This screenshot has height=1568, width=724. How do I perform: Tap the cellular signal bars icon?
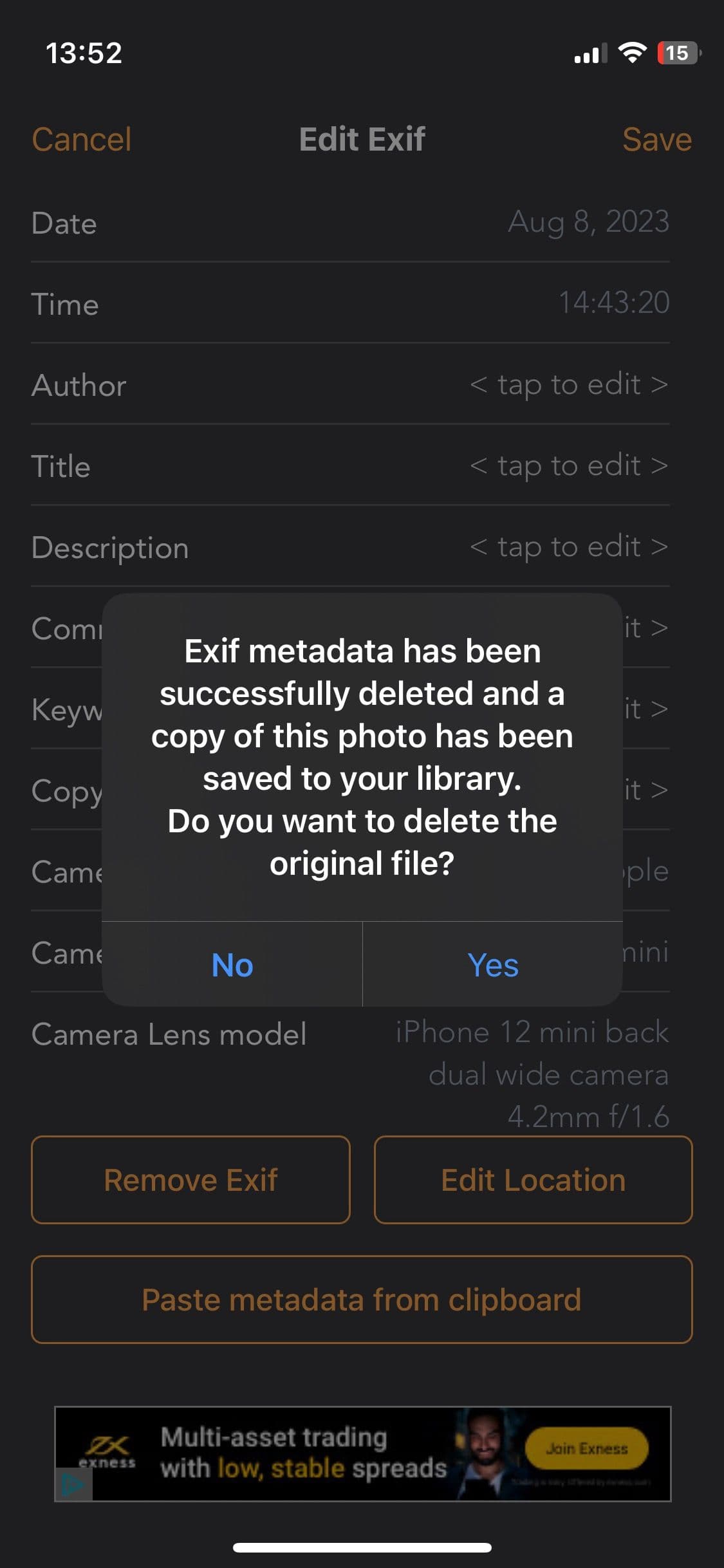tap(590, 54)
